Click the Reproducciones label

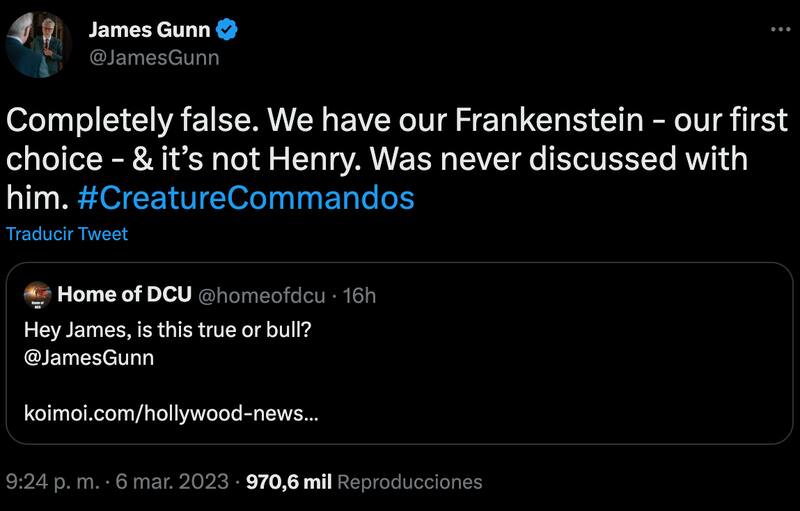coord(411,482)
